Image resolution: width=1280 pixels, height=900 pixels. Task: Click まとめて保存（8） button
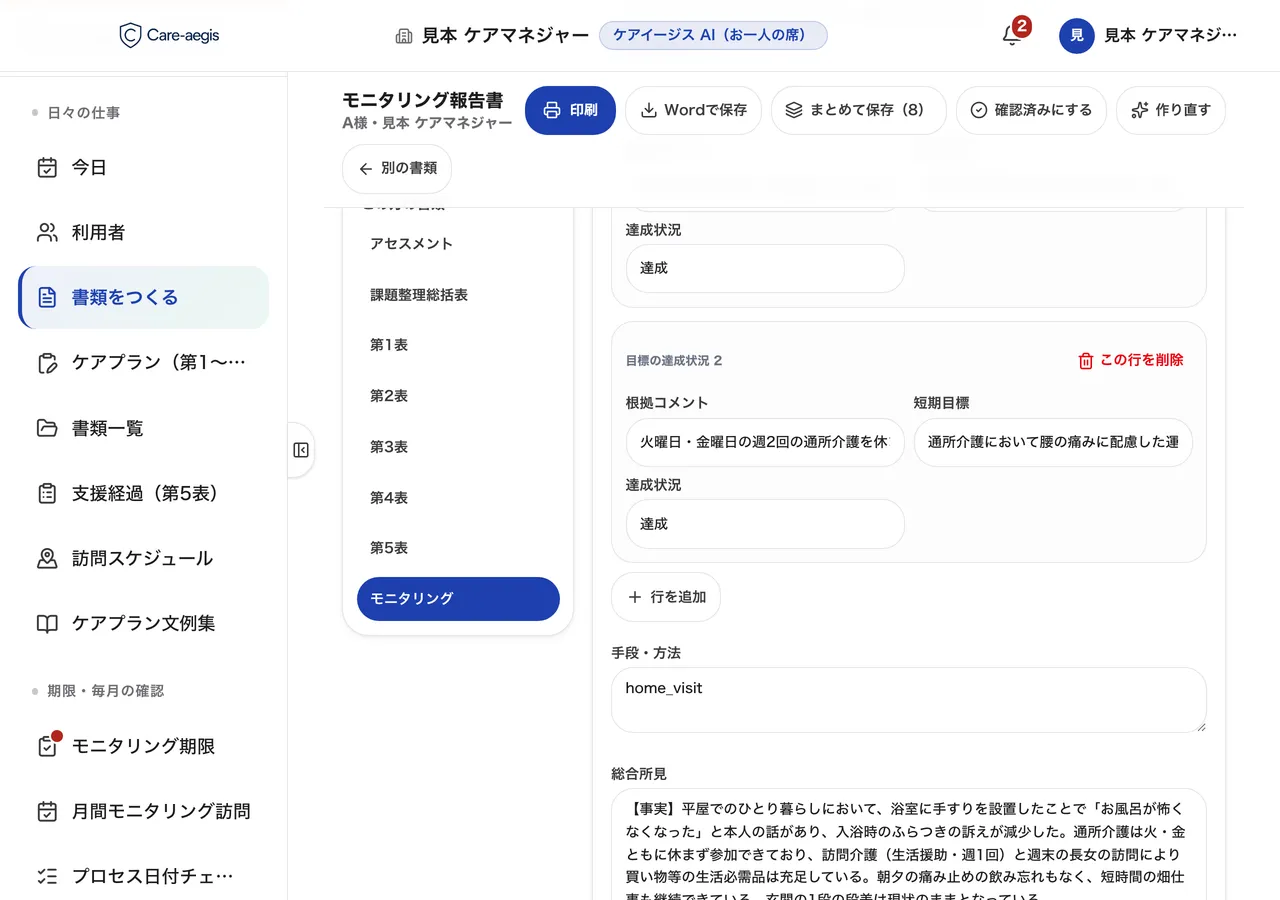click(858, 110)
